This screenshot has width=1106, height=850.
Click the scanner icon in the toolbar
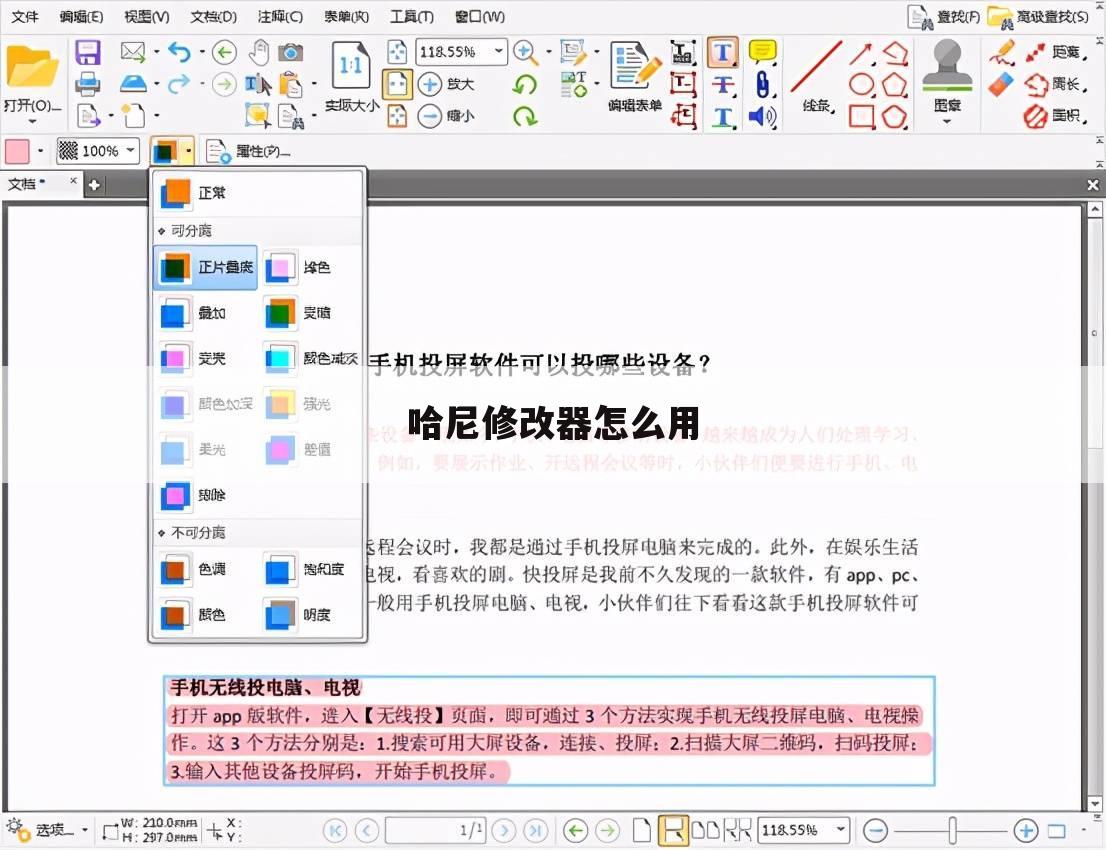point(133,84)
